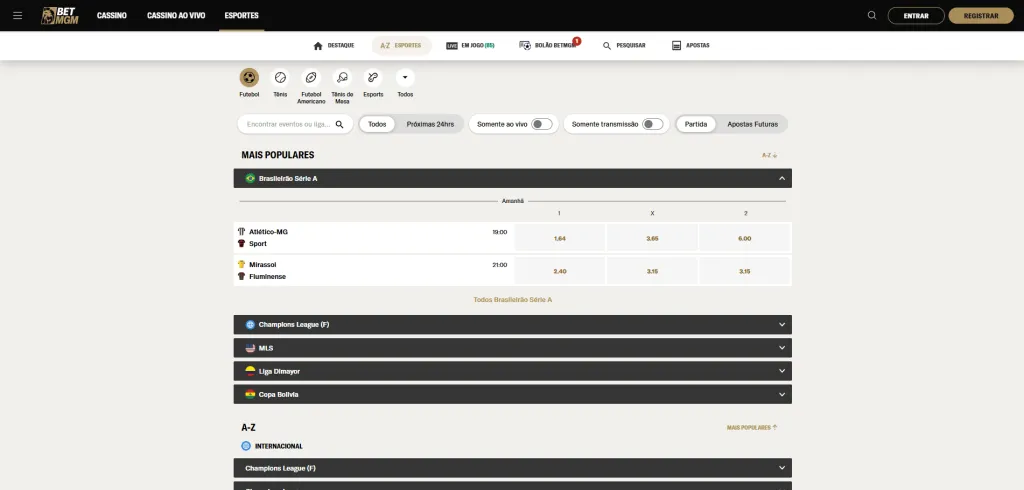The height and width of the screenshot is (490, 1024).
Task: Open the Cassino Ao Vivo tab
Action: click(176, 16)
